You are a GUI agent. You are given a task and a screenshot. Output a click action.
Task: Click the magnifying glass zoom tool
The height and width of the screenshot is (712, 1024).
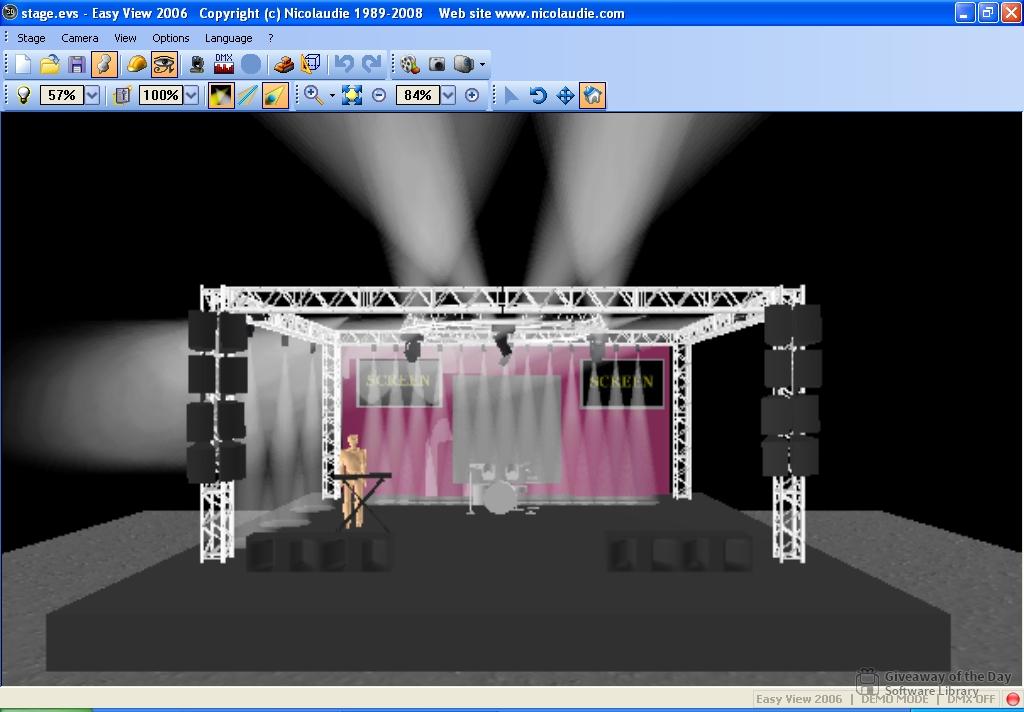(313, 95)
